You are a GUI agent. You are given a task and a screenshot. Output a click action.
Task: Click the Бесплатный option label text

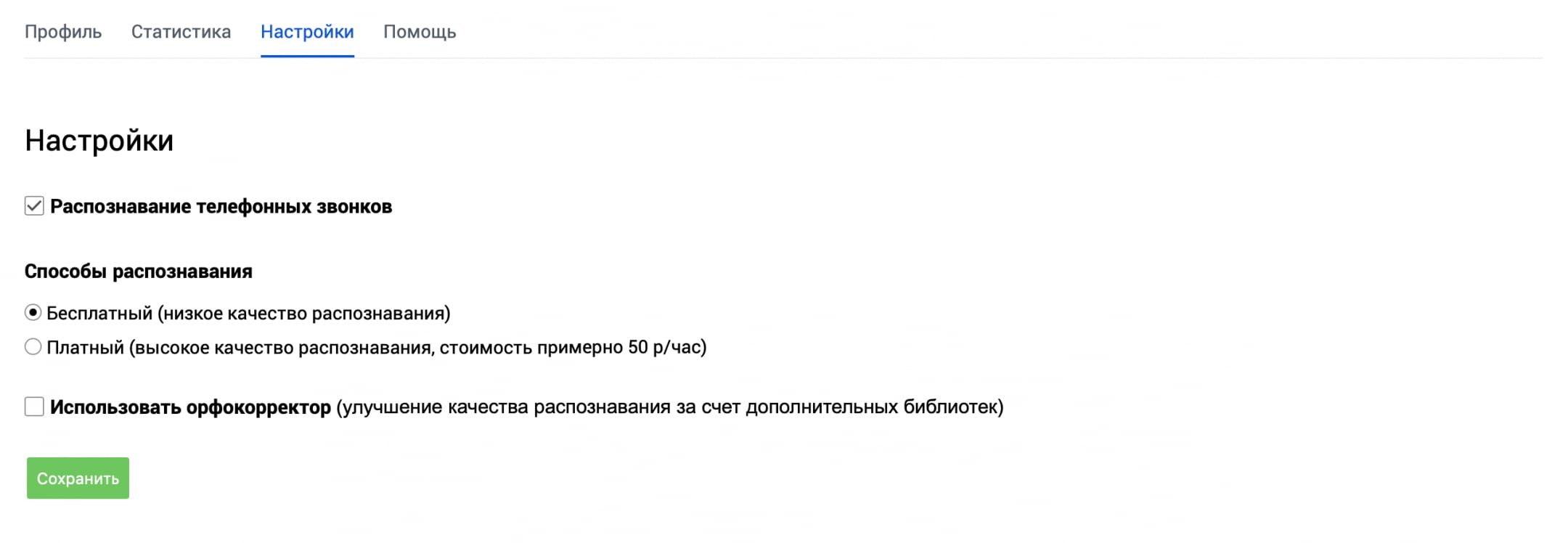pos(99,314)
